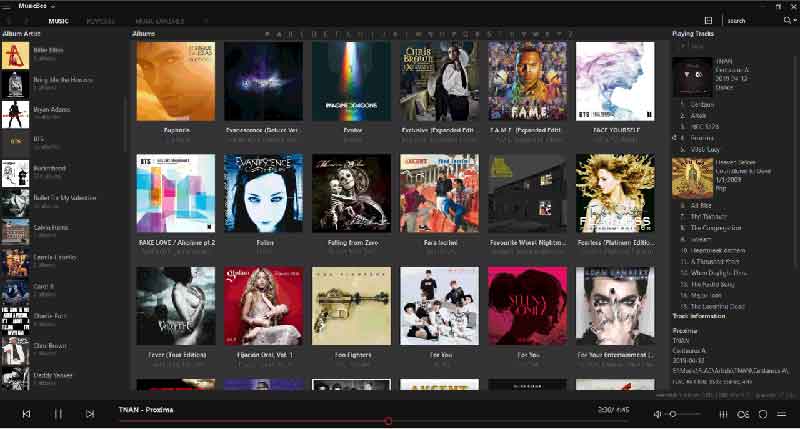Select artist Charlie Puth
This screenshot has height=429, width=800.
click(x=61, y=320)
